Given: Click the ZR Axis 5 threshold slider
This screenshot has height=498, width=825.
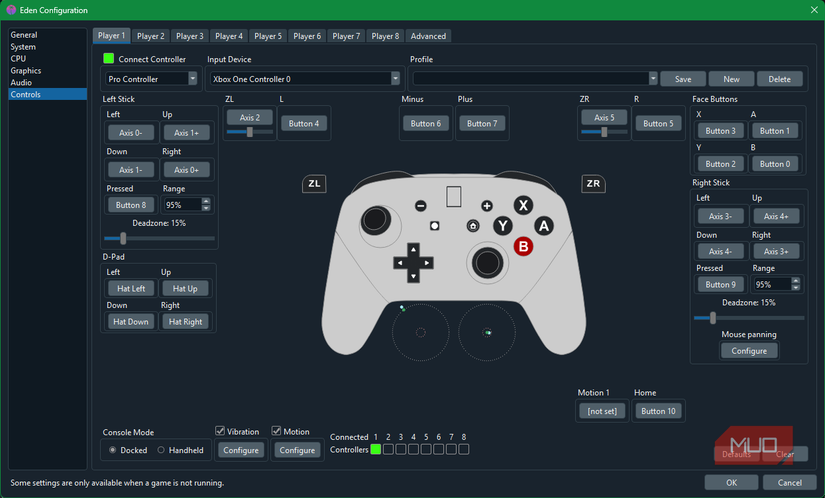Looking at the screenshot, I should (x=605, y=131).
